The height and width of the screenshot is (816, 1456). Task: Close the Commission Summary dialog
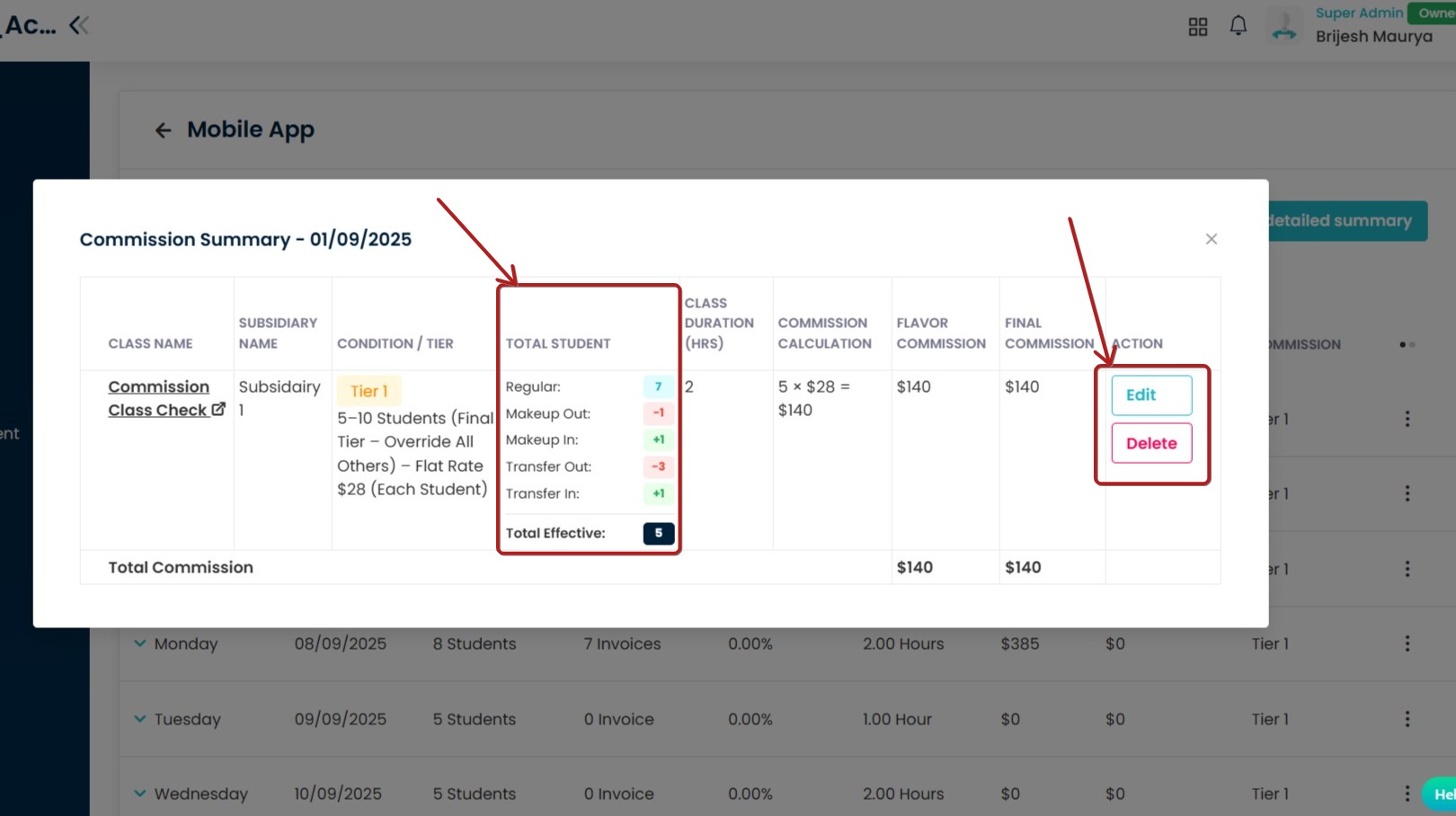[1211, 239]
